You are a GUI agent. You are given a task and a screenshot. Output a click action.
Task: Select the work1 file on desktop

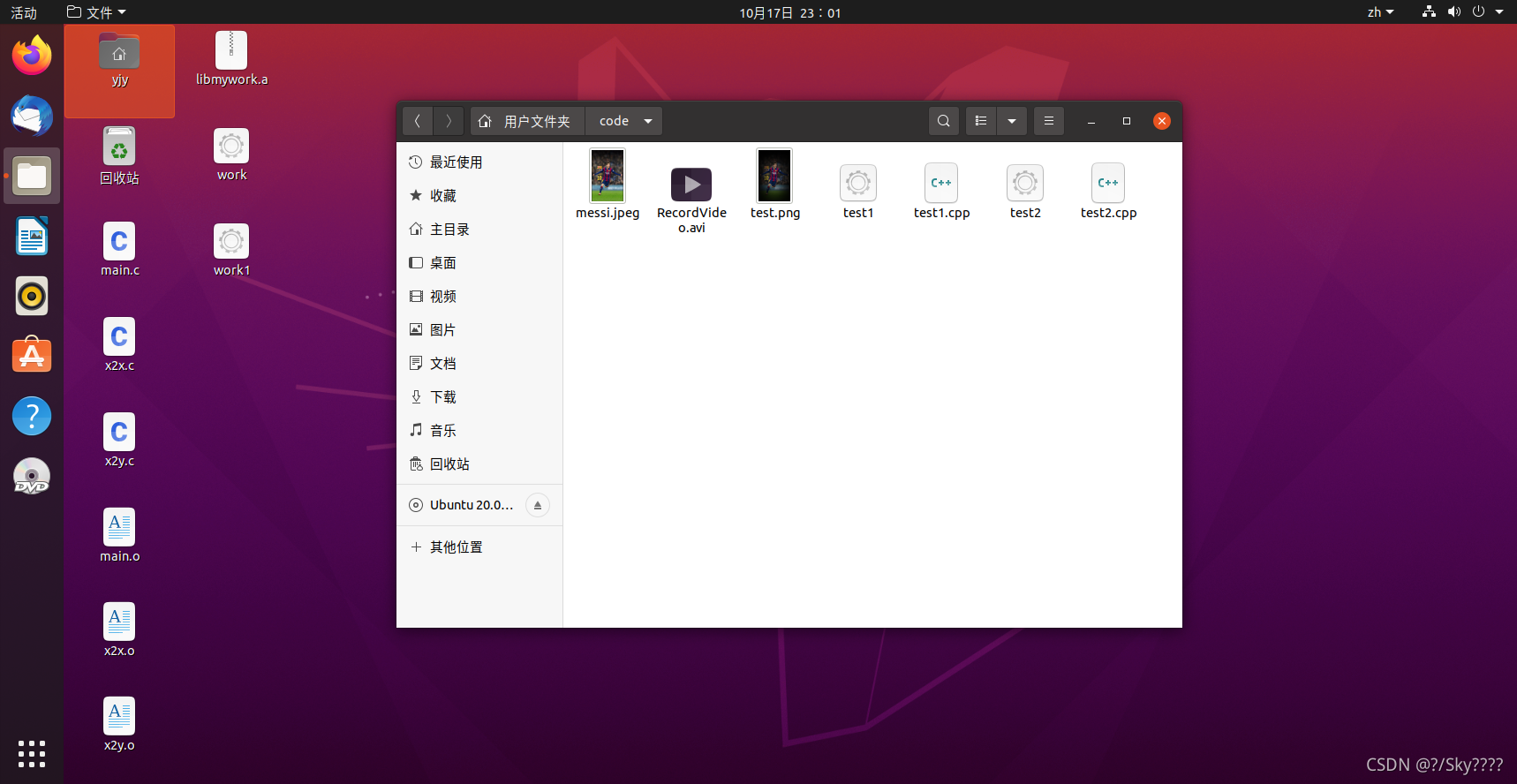[x=231, y=250]
